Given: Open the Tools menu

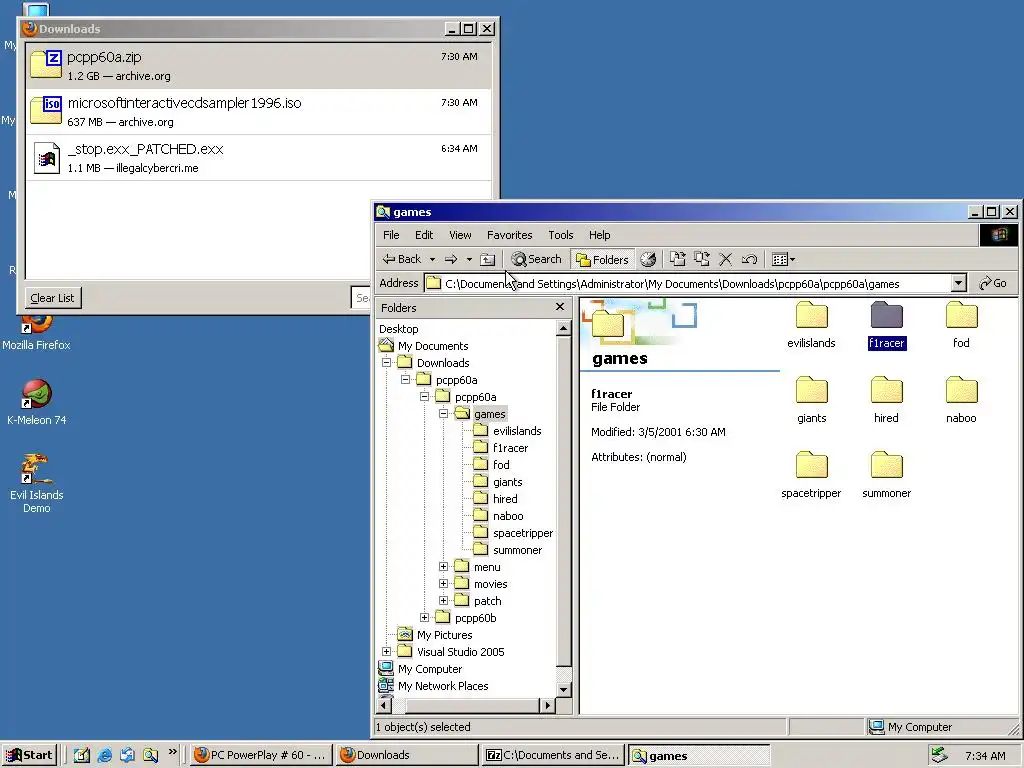Looking at the screenshot, I should click(x=560, y=235).
